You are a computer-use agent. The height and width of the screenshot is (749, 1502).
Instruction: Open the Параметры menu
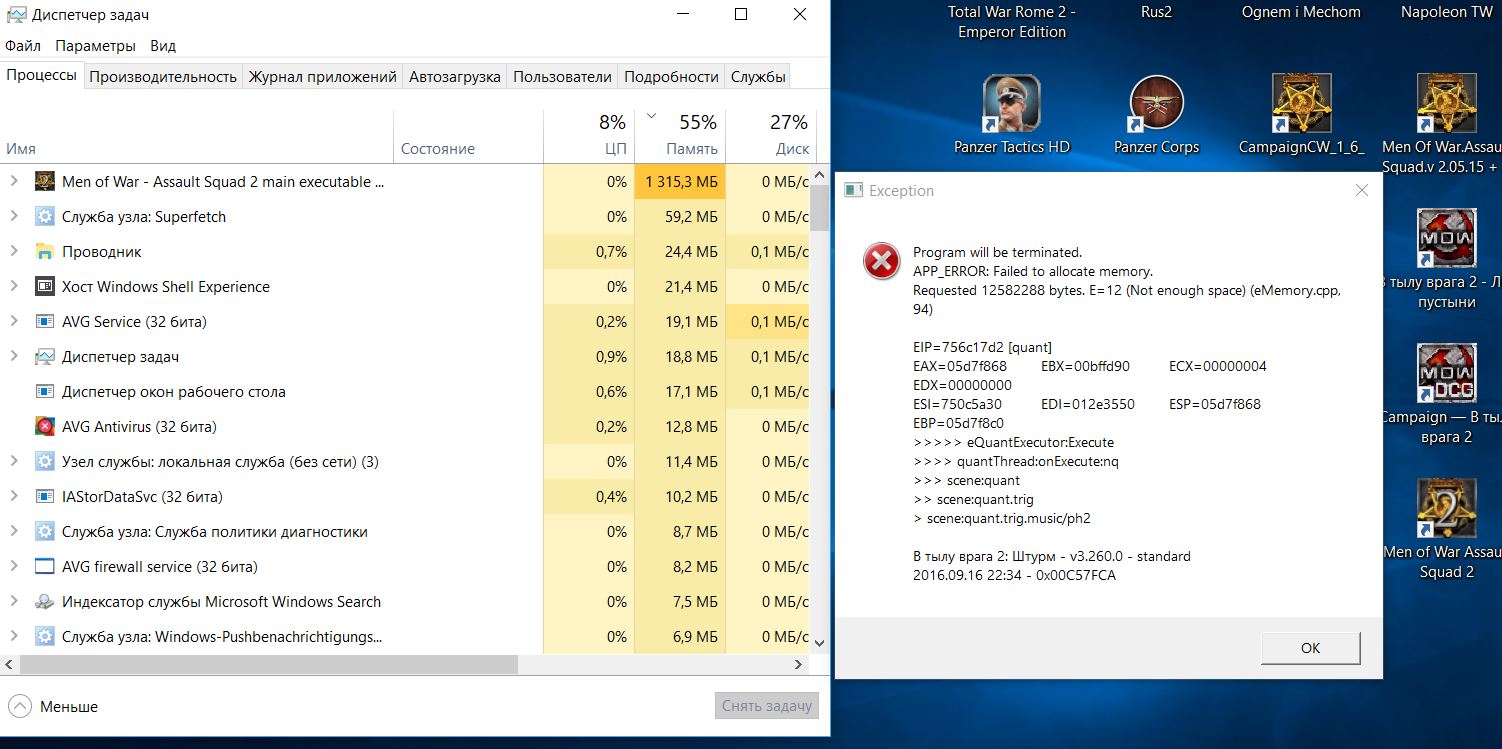click(95, 46)
